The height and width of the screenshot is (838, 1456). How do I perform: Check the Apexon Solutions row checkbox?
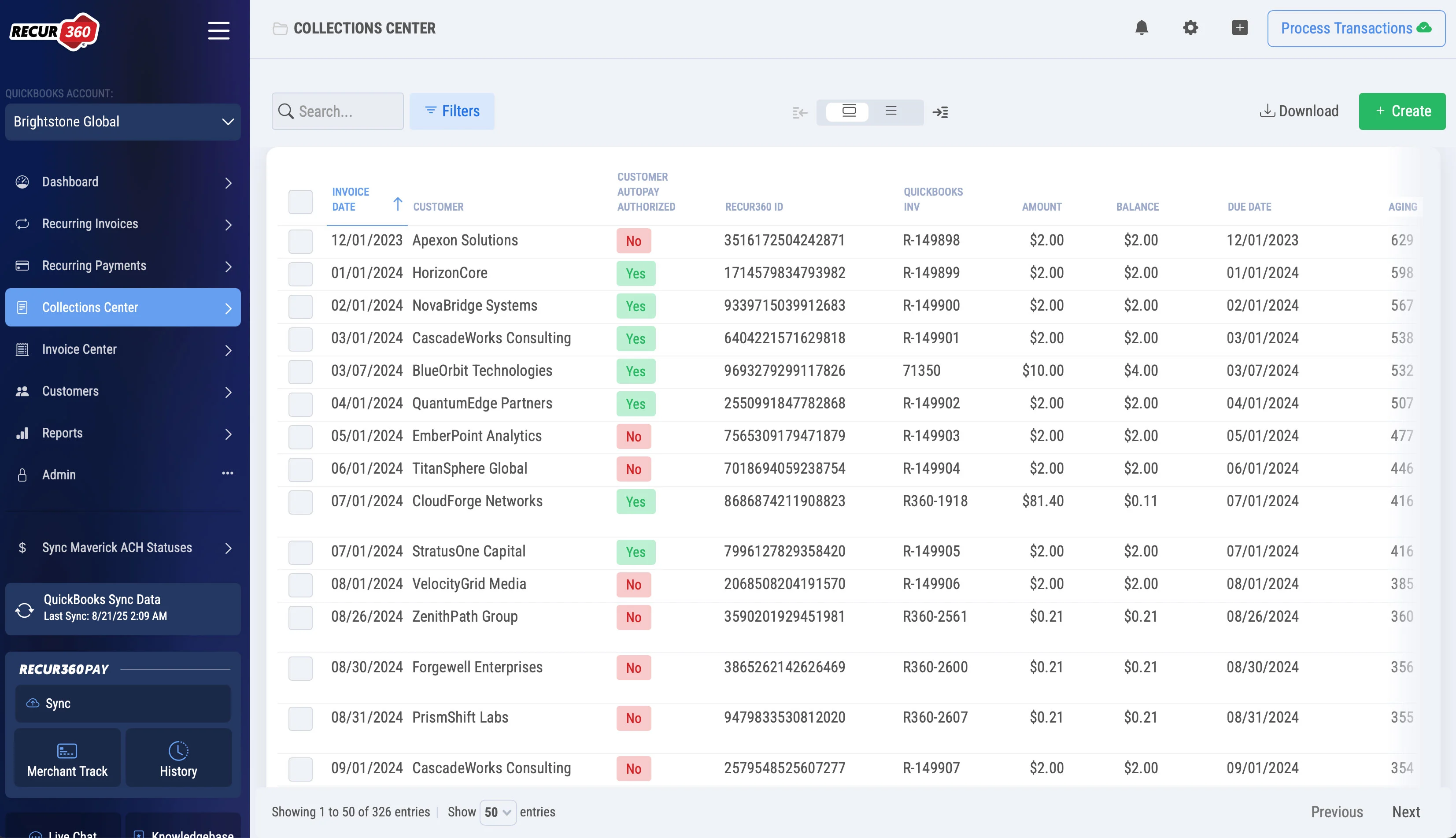[x=300, y=241]
